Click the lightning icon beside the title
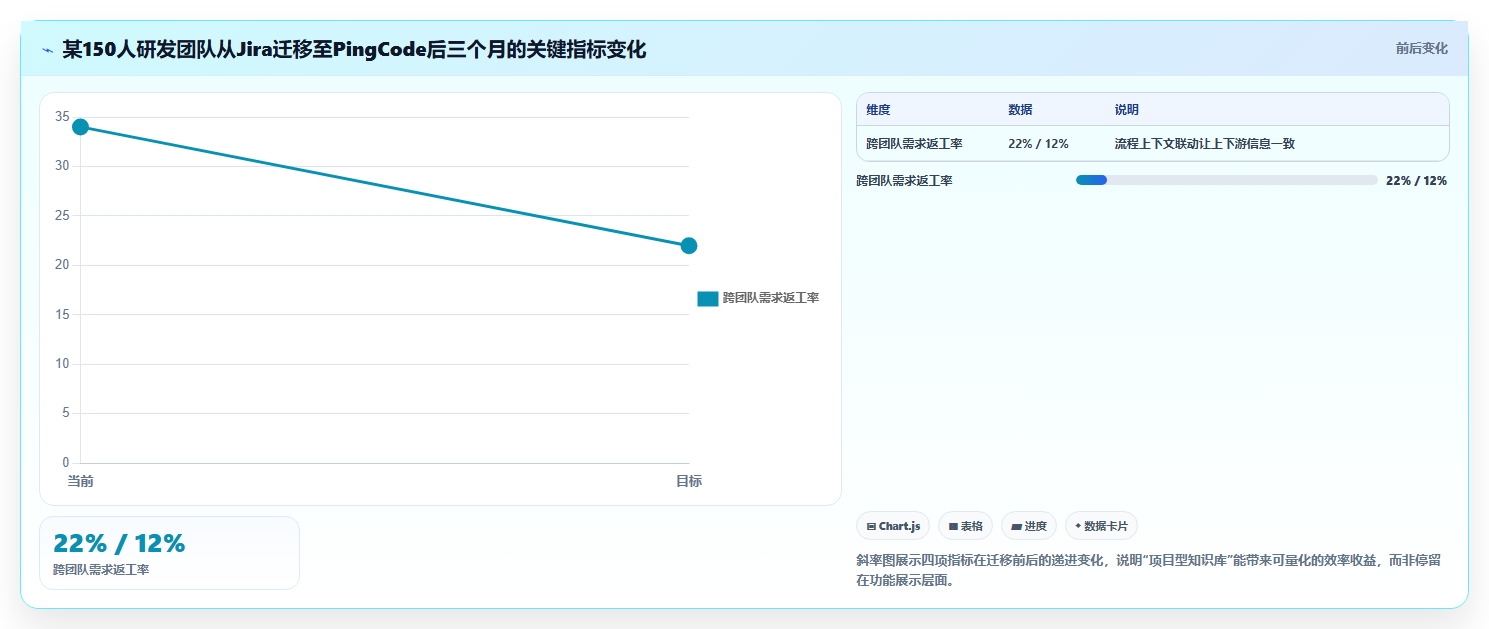Screen dimensions: 1489x629 coord(47,50)
